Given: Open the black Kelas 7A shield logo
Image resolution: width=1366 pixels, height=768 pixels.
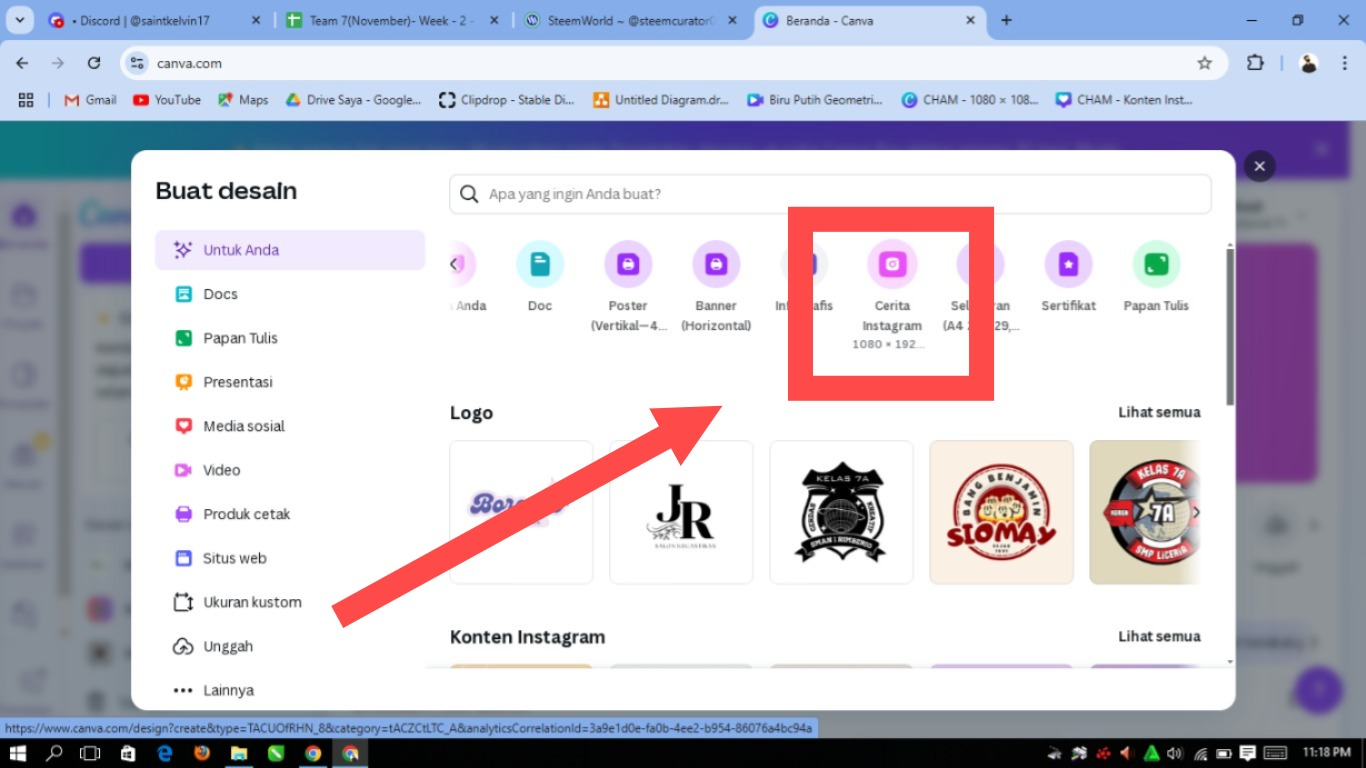Looking at the screenshot, I should pos(841,512).
